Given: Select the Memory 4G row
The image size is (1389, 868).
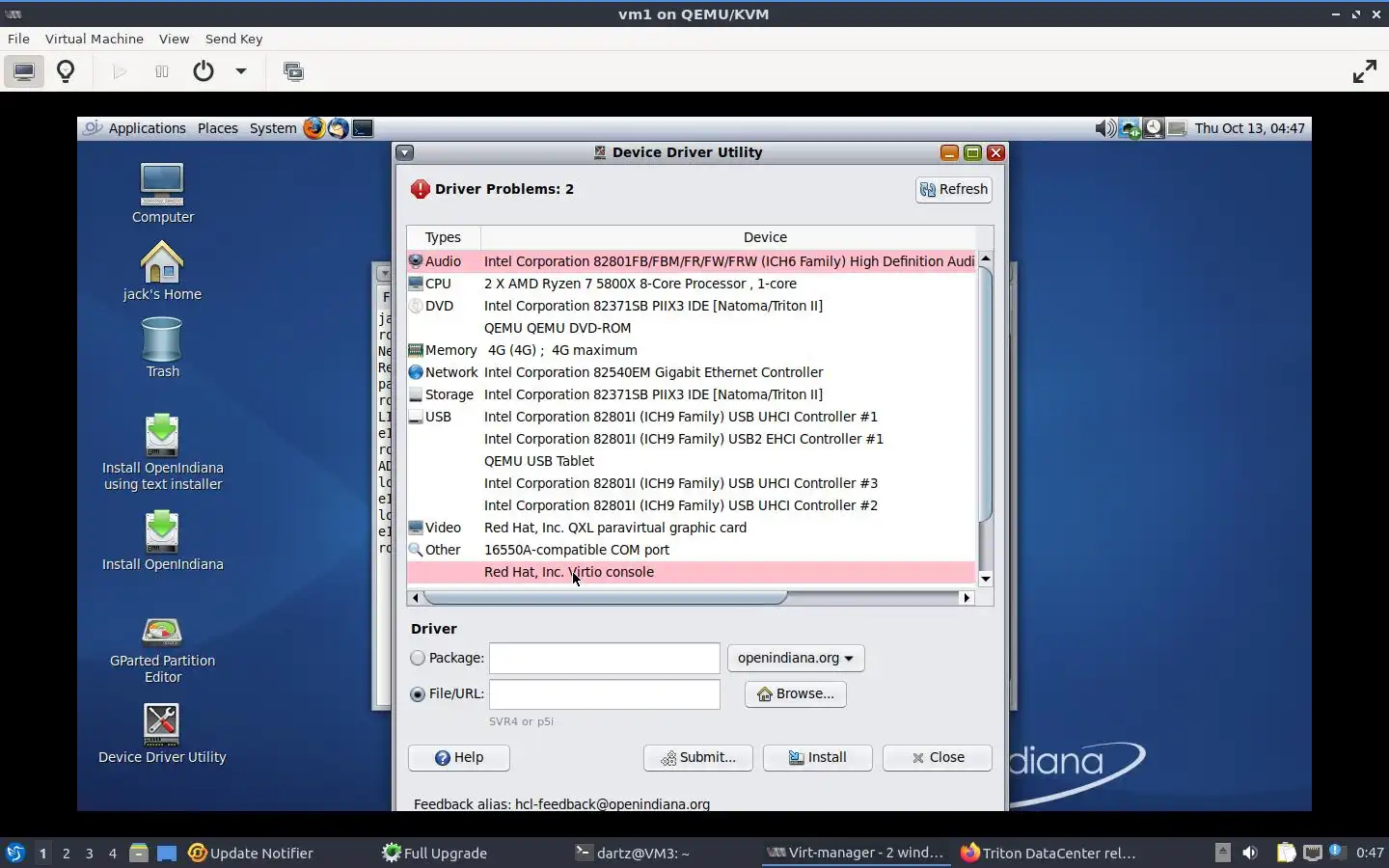Looking at the screenshot, I should click(692, 350).
